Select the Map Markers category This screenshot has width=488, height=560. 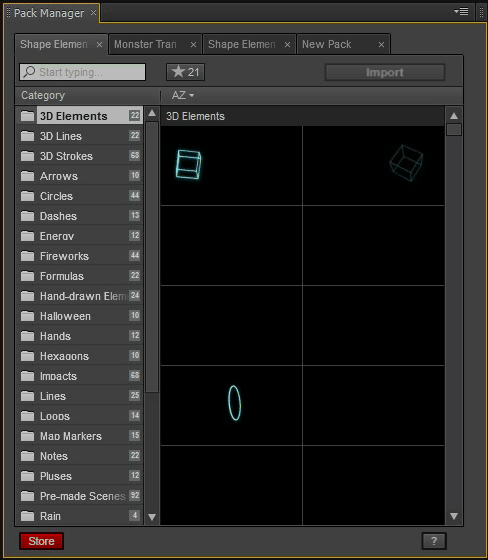[80, 436]
